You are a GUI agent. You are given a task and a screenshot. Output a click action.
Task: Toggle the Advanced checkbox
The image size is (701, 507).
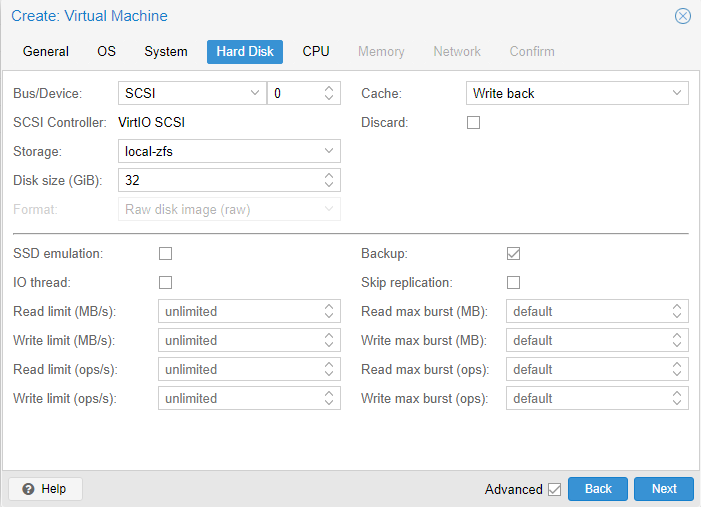(554, 490)
